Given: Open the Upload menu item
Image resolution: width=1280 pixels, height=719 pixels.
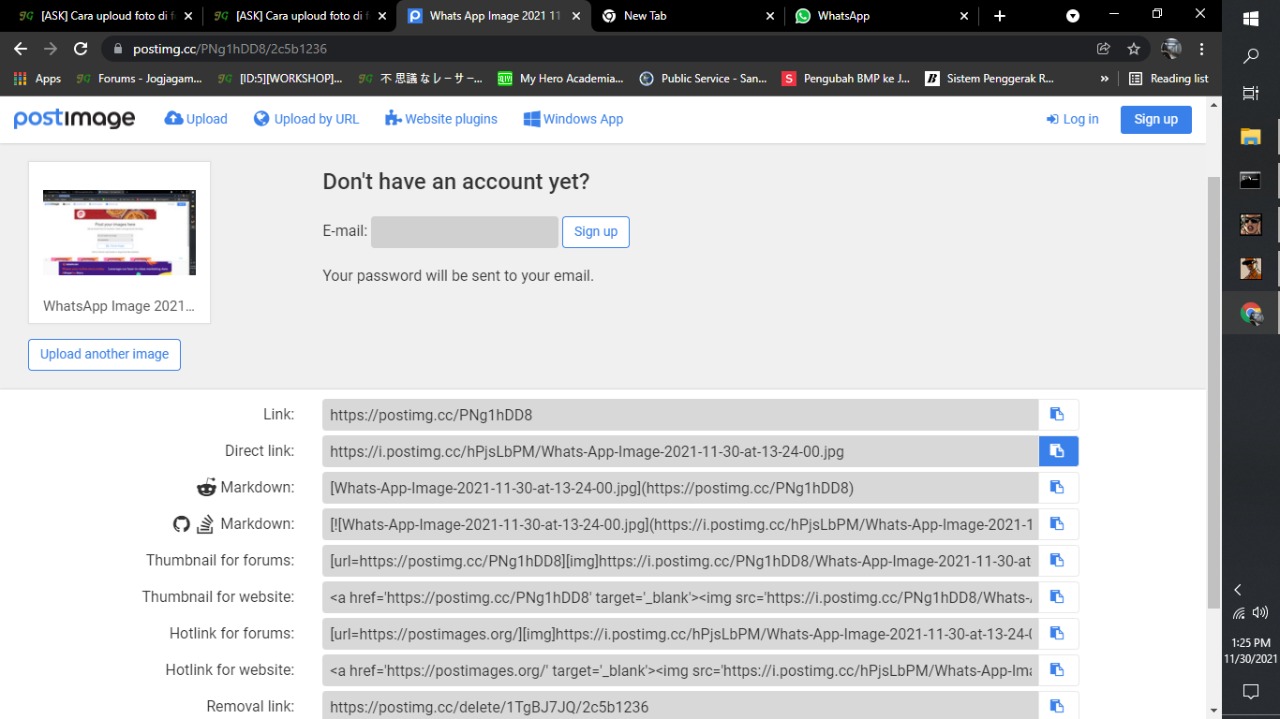Looking at the screenshot, I should point(196,119).
